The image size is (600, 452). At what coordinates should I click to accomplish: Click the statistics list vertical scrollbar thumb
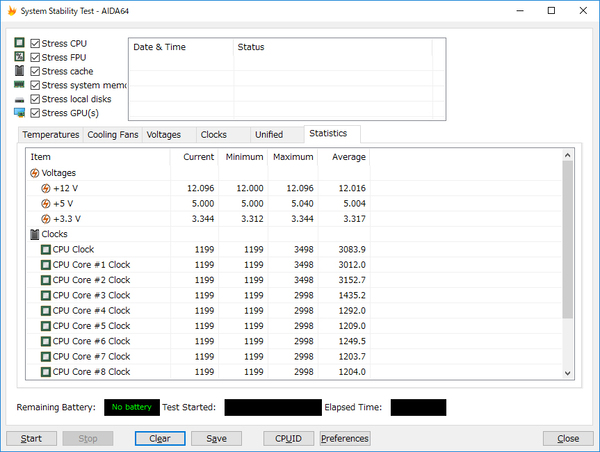click(x=567, y=239)
